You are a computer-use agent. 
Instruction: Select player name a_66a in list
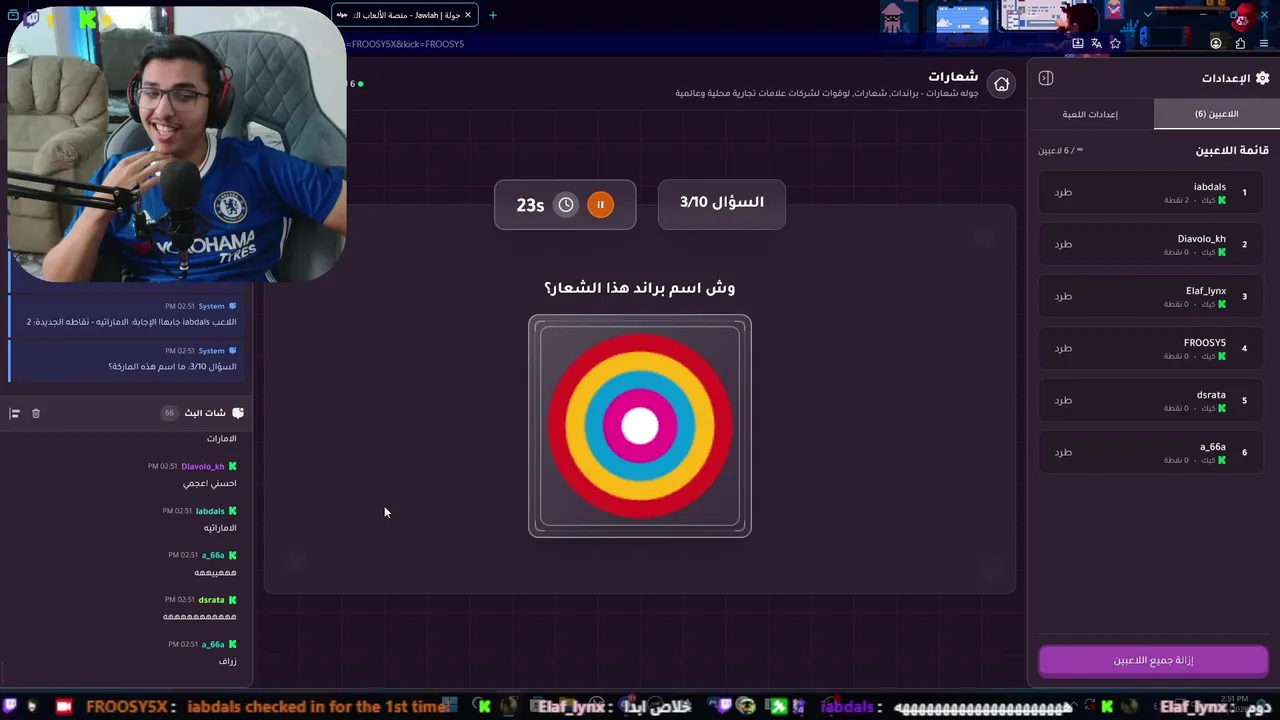point(1213,447)
